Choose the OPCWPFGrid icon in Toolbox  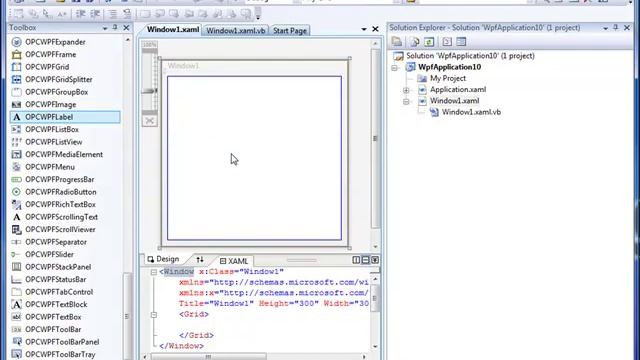(16, 67)
